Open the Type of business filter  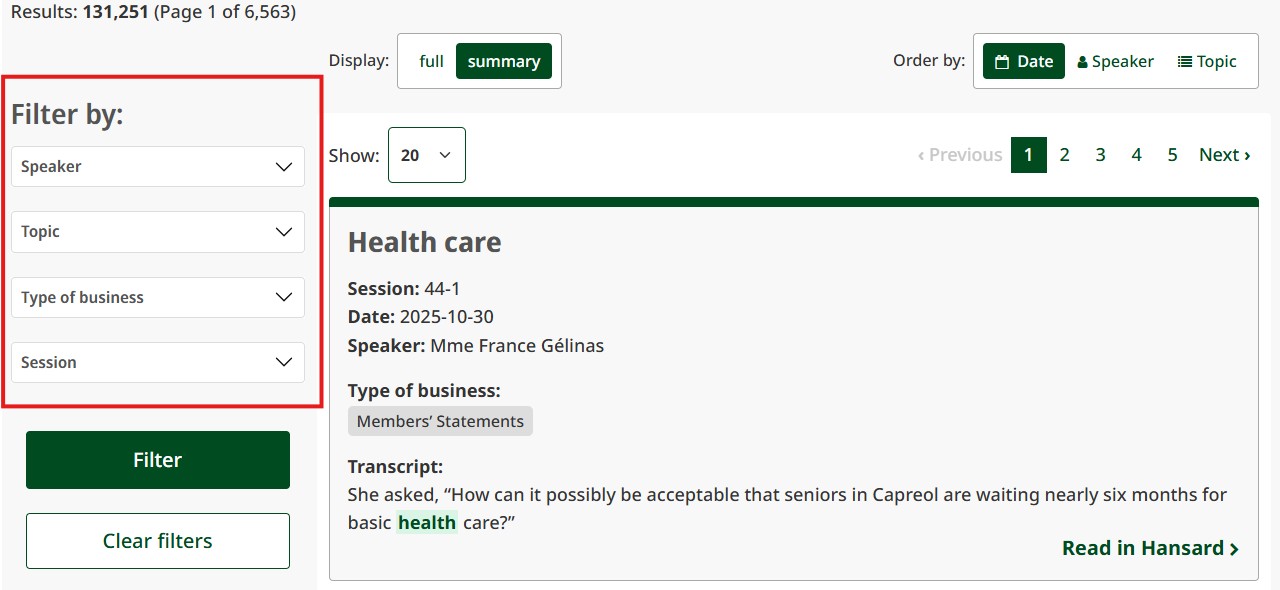pos(157,297)
